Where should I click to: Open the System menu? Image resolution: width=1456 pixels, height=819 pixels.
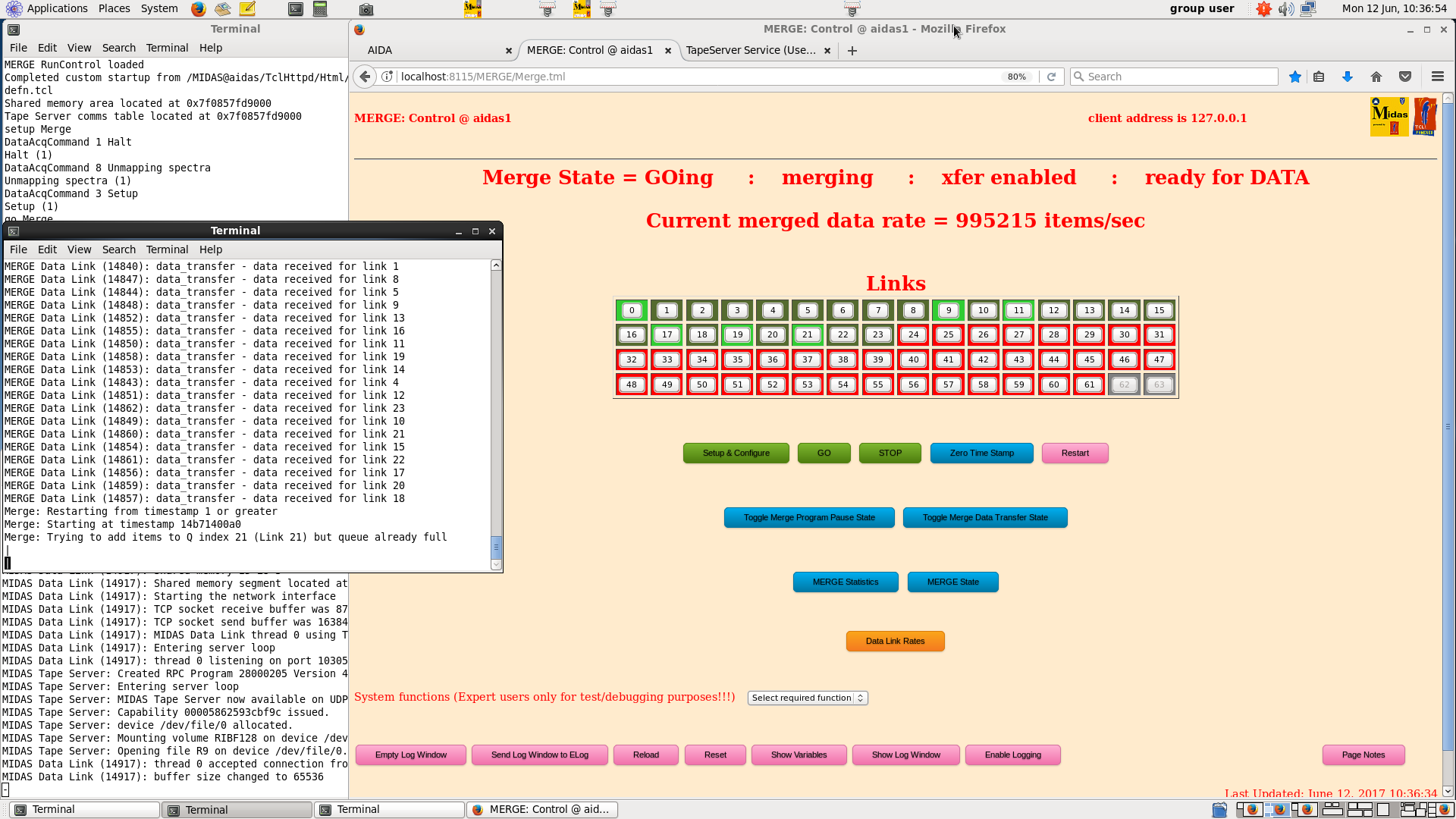coord(159,8)
